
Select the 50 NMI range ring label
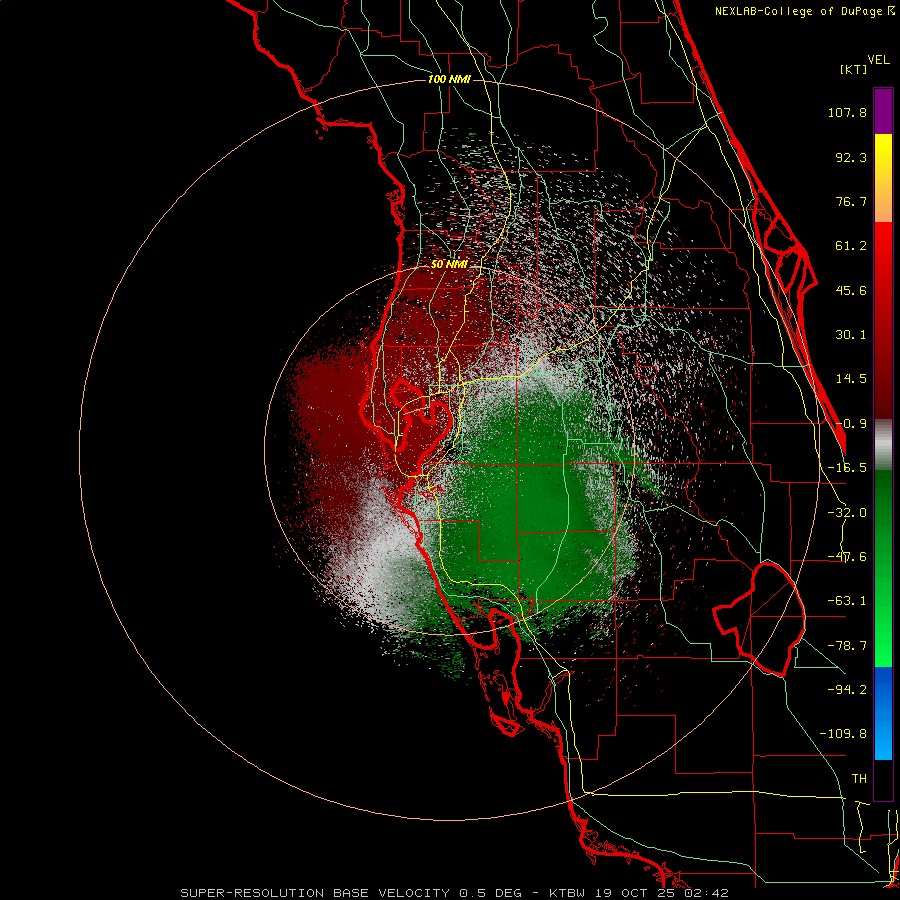pyautogui.click(x=449, y=264)
